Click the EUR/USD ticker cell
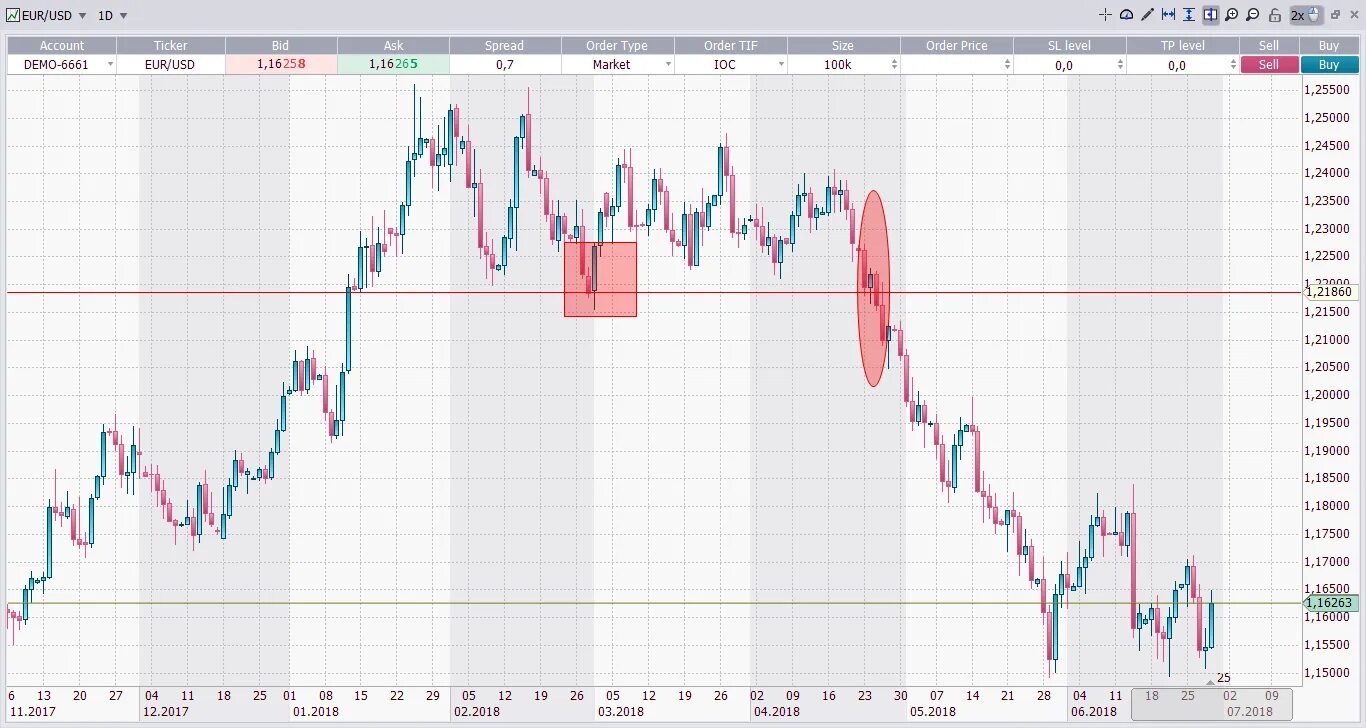Viewport: 1366px width, 728px height. coord(170,64)
